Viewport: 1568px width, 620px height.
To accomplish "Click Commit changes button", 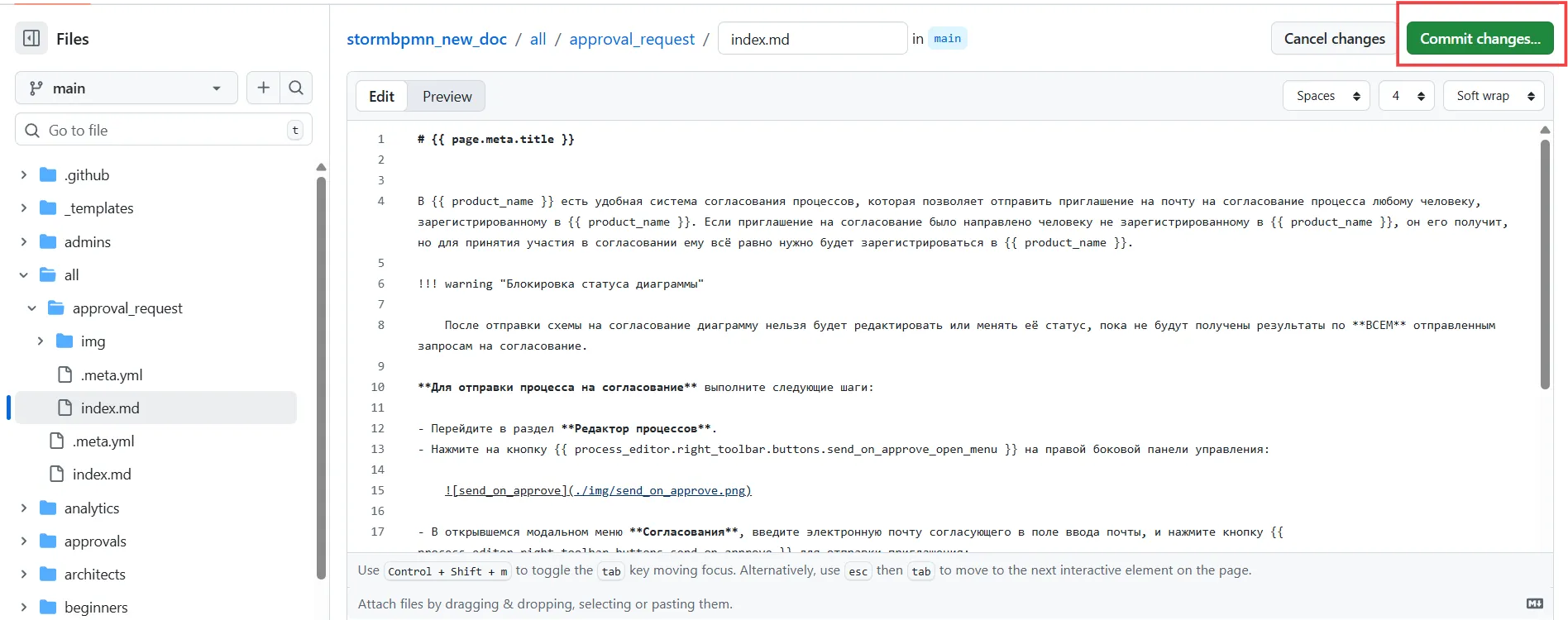I will tap(1480, 39).
